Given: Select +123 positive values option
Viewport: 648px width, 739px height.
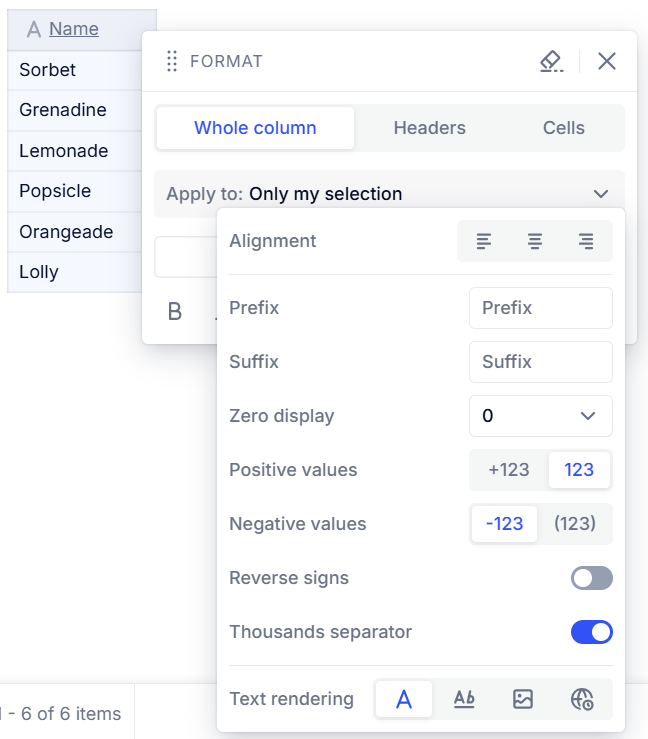Looking at the screenshot, I should pos(509,470).
